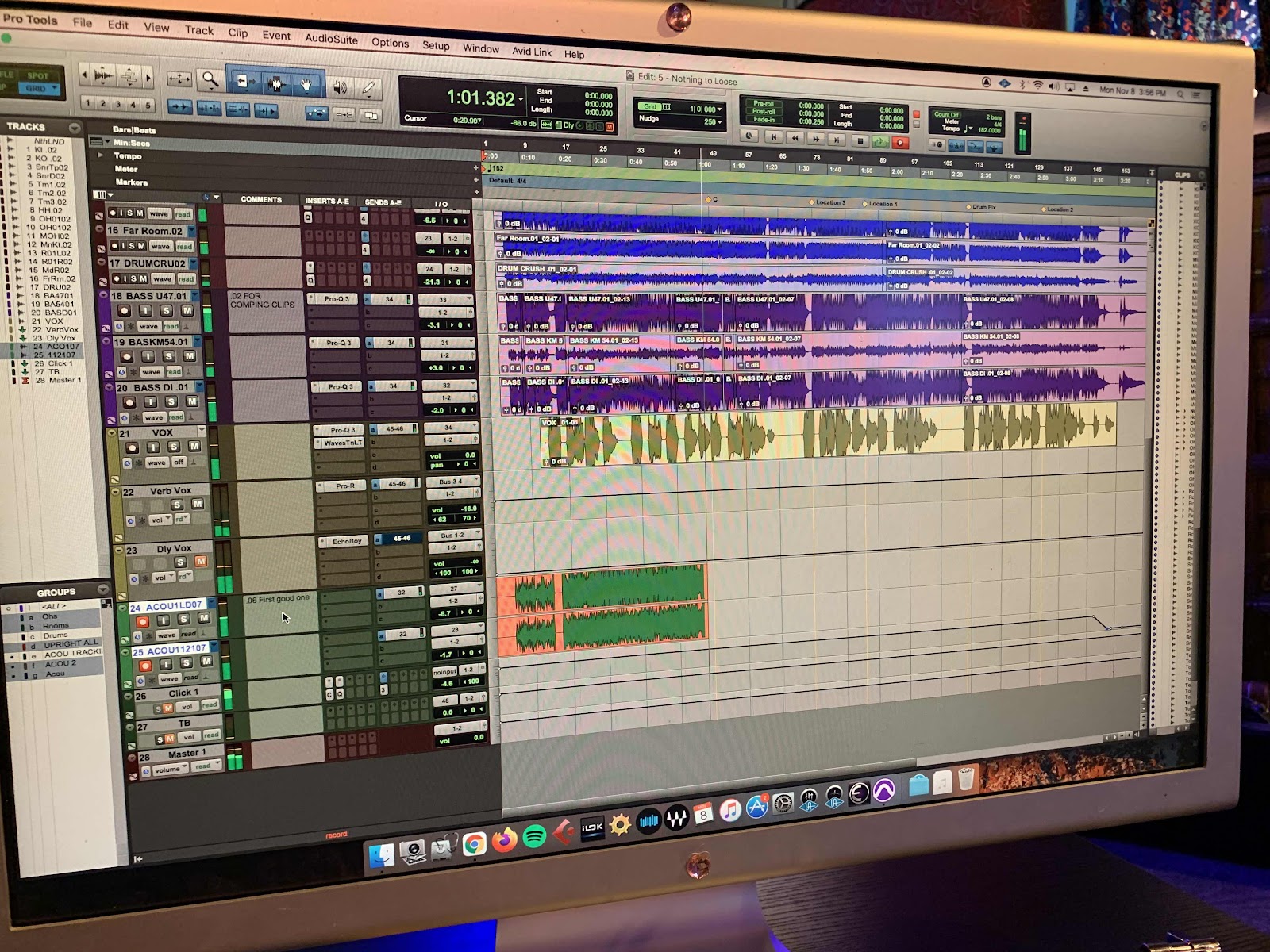This screenshot has width=1270, height=952.
Task: Select the Selector waveform tool
Action: click(x=276, y=83)
